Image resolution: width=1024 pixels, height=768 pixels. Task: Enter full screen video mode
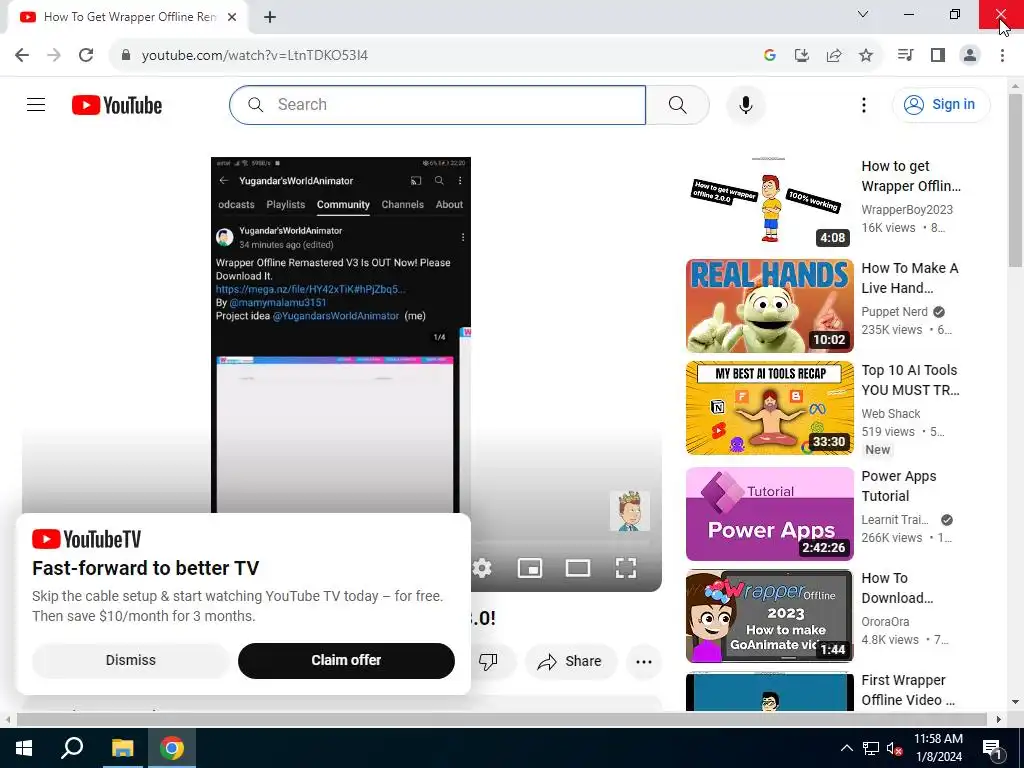coord(626,568)
